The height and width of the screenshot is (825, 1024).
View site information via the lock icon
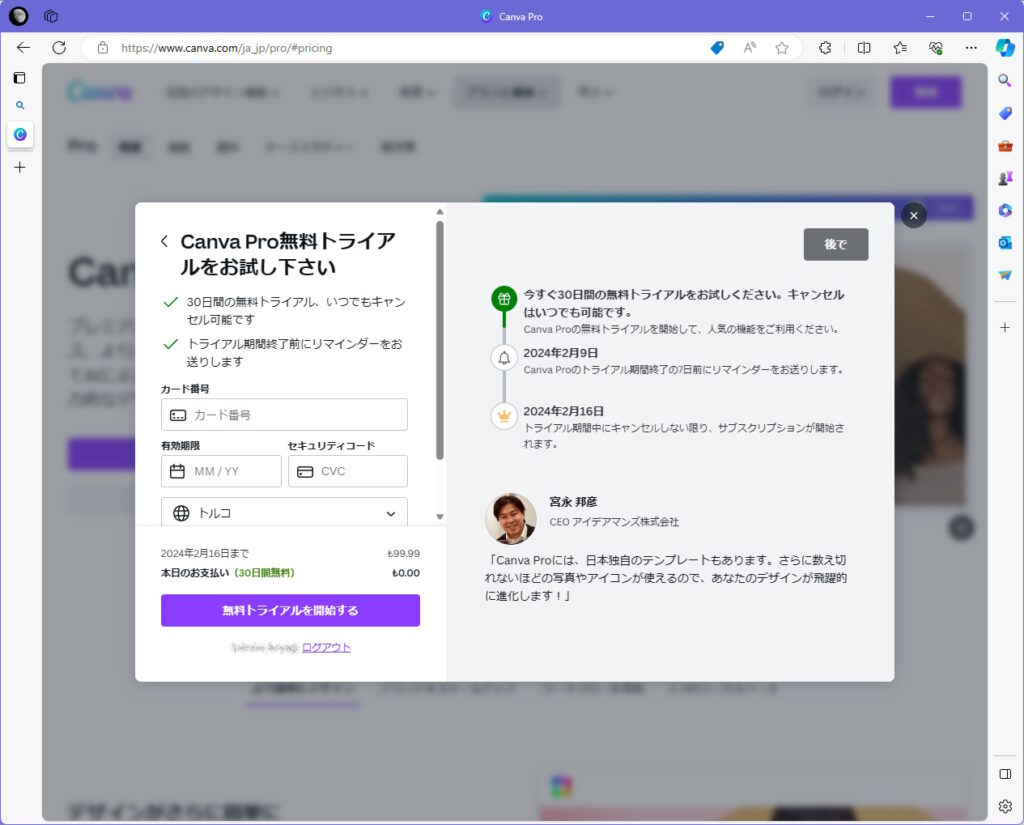click(x=103, y=48)
